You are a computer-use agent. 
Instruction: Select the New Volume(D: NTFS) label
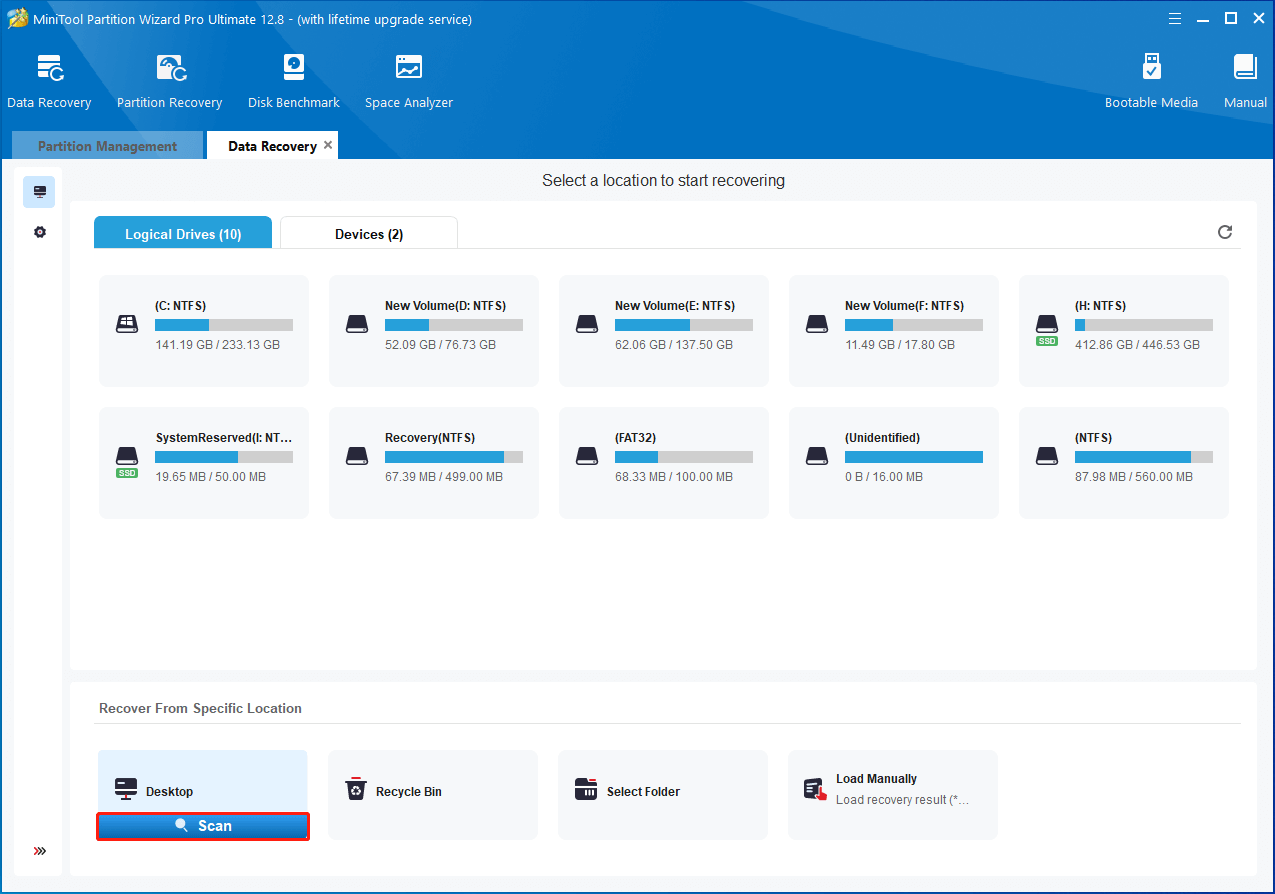coord(445,306)
